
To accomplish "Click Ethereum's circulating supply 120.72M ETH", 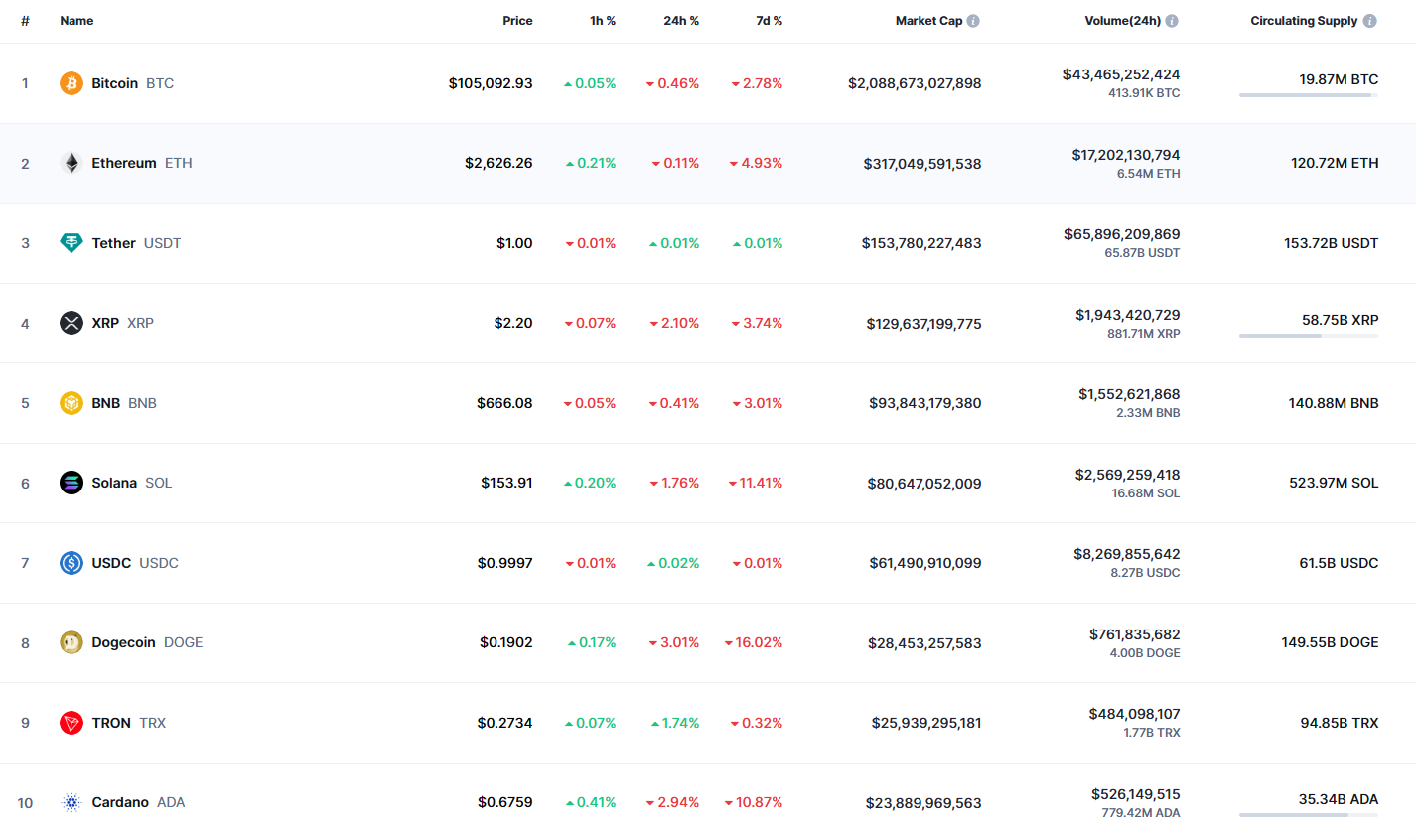I will click(1335, 163).
